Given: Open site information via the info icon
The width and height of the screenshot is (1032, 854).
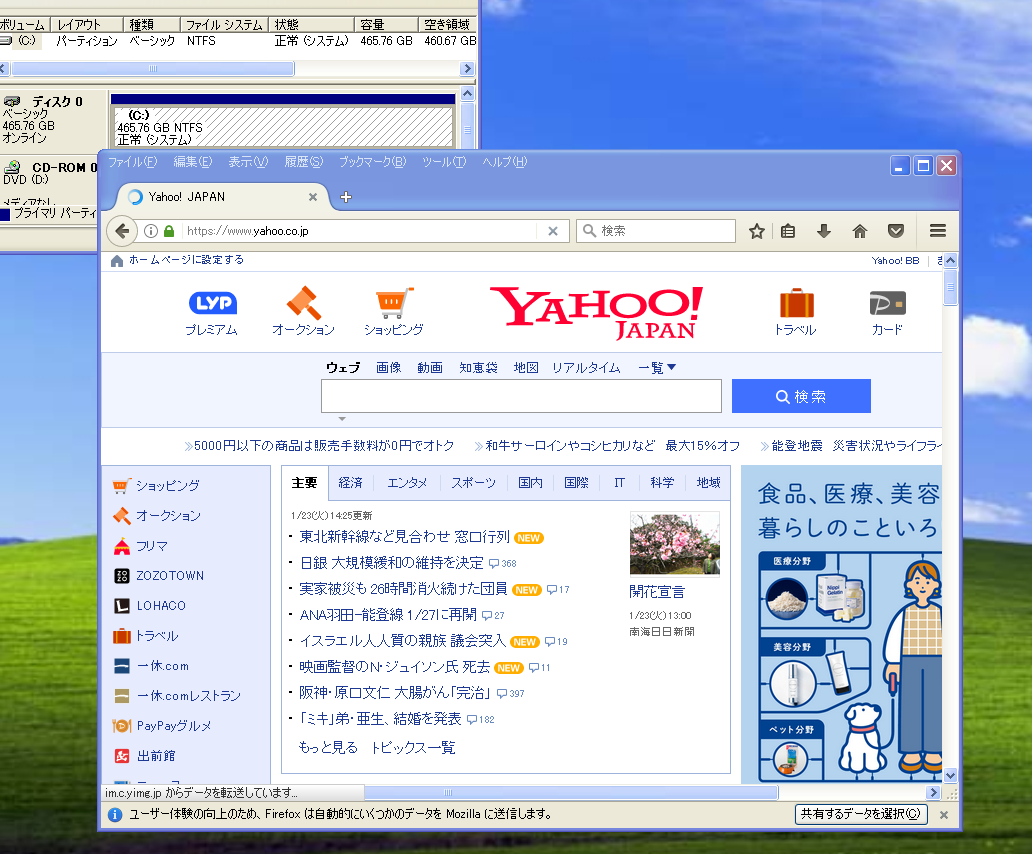Looking at the screenshot, I should point(151,231).
